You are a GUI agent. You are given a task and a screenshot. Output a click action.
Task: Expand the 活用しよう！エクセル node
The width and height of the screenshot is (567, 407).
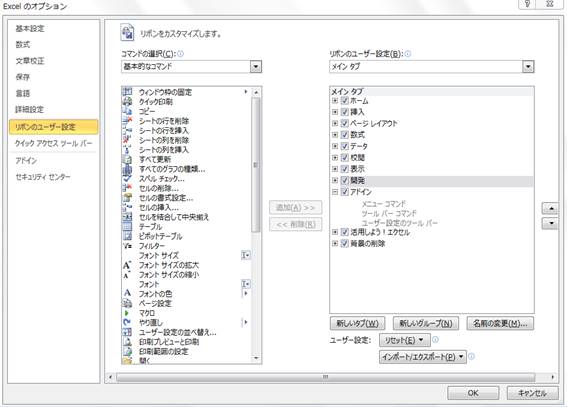click(x=335, y=232)
